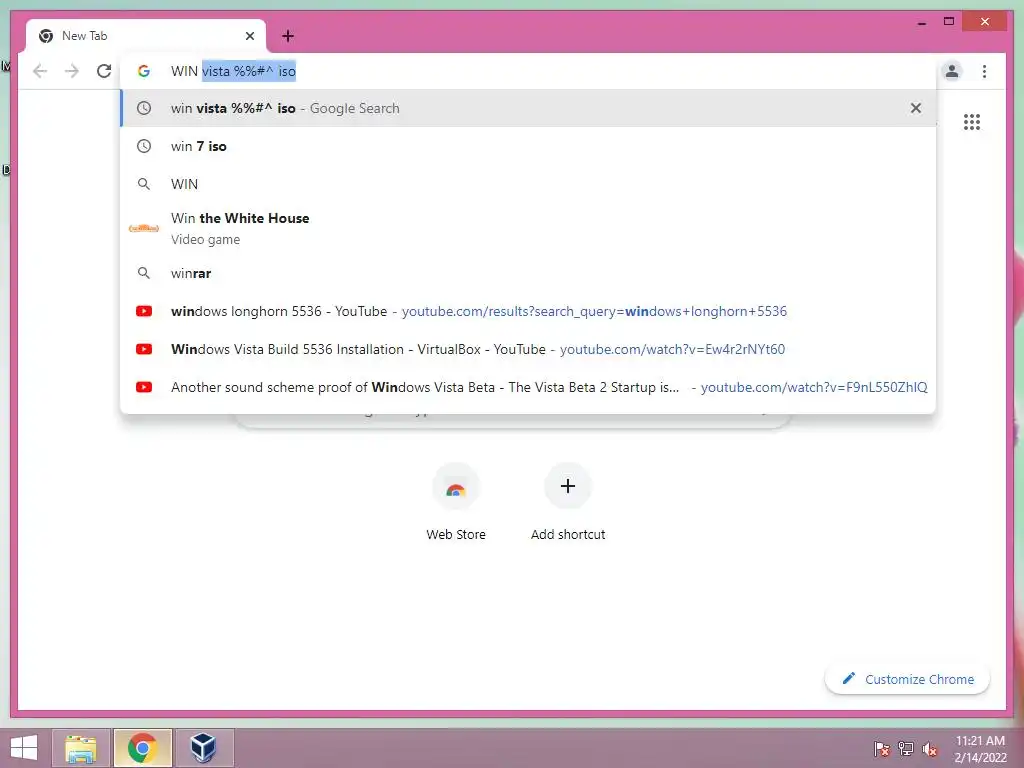Click the Chrome taskbar icon
The width and height of the screenshot is (1024, 768).
click(x=142, y=748)
